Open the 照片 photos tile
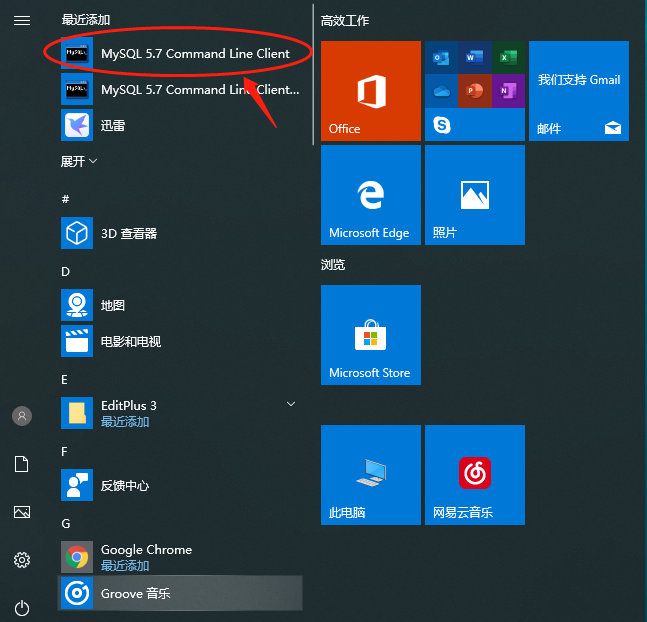 tap(475, 195)
